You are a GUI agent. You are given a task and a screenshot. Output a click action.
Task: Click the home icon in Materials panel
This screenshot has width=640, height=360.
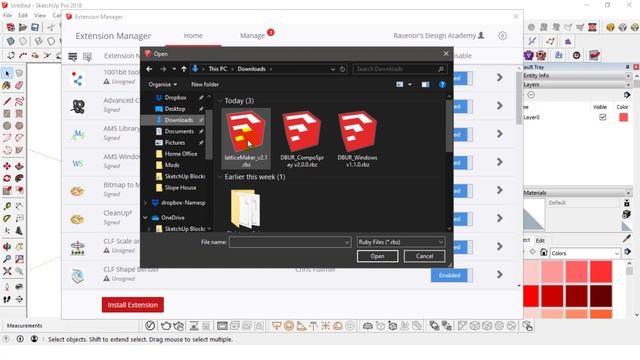pos(543,253)
